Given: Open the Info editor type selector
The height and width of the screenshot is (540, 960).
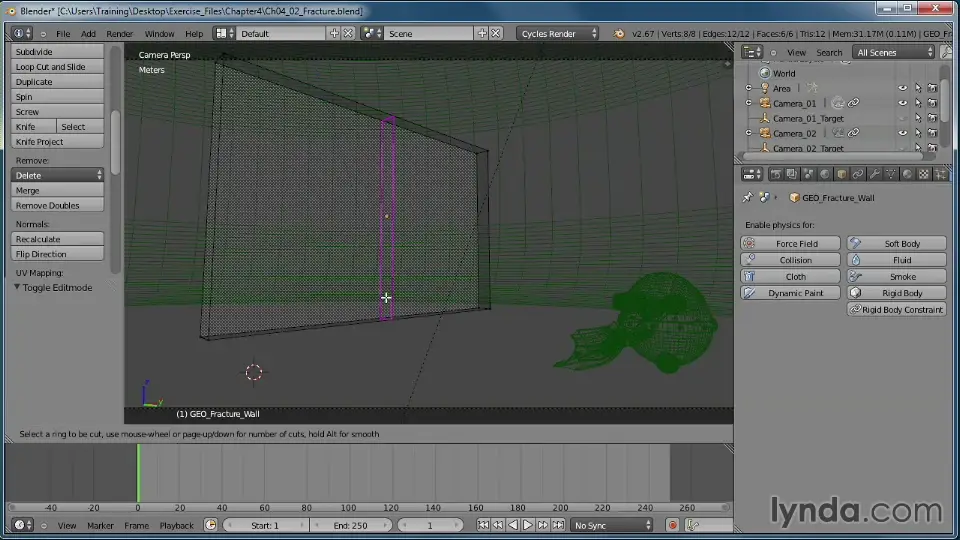Looking at the screenshot, I should click(x=22, y=34).
